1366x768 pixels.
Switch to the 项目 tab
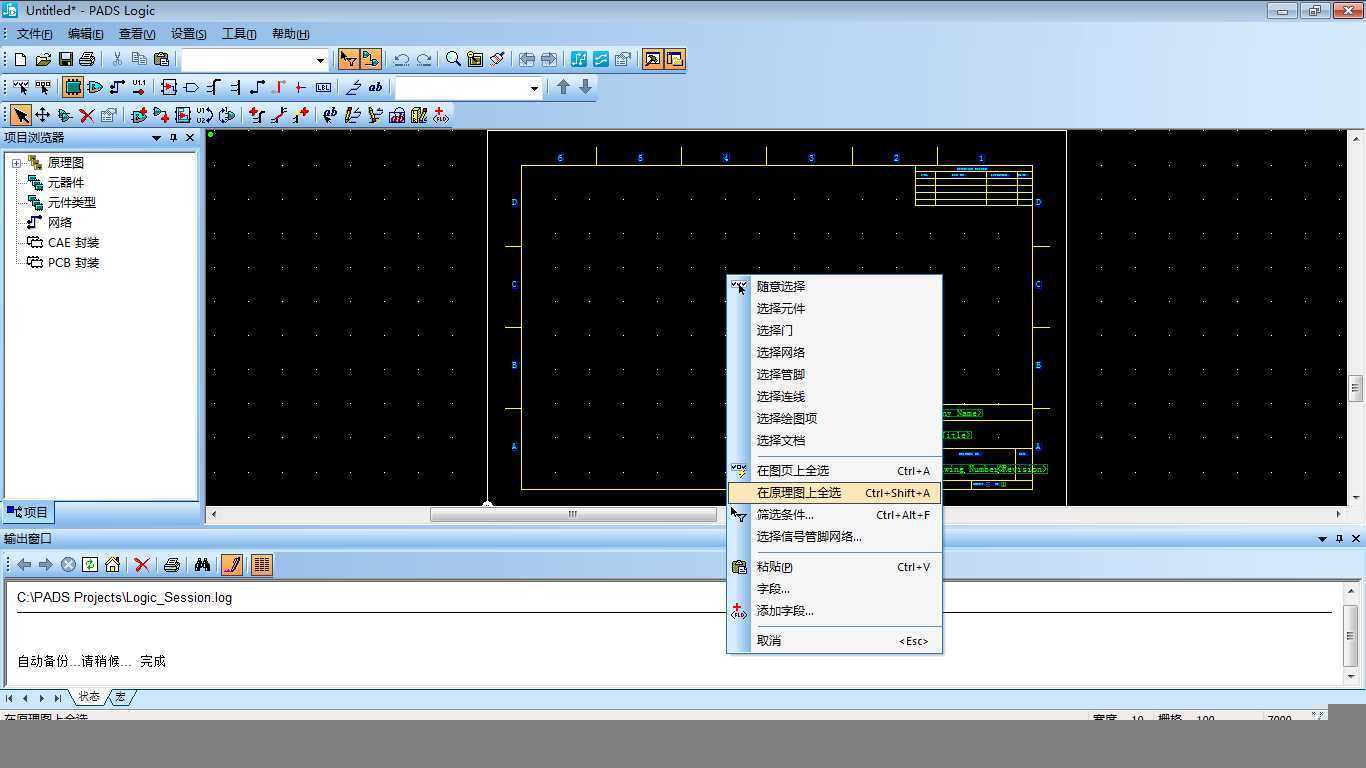(x=27, y=512)
